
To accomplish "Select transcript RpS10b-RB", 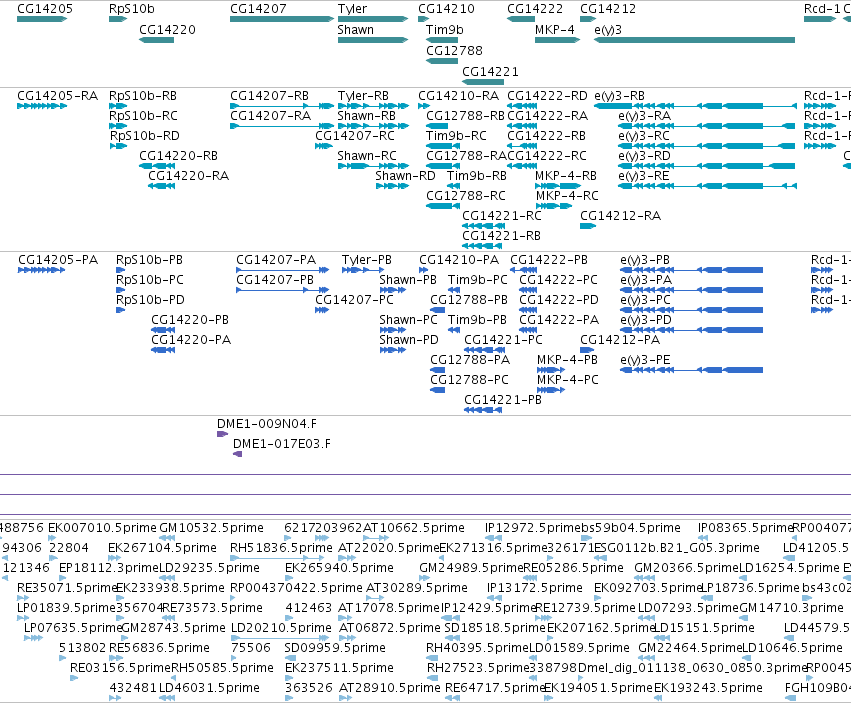I will coord(143,96).
